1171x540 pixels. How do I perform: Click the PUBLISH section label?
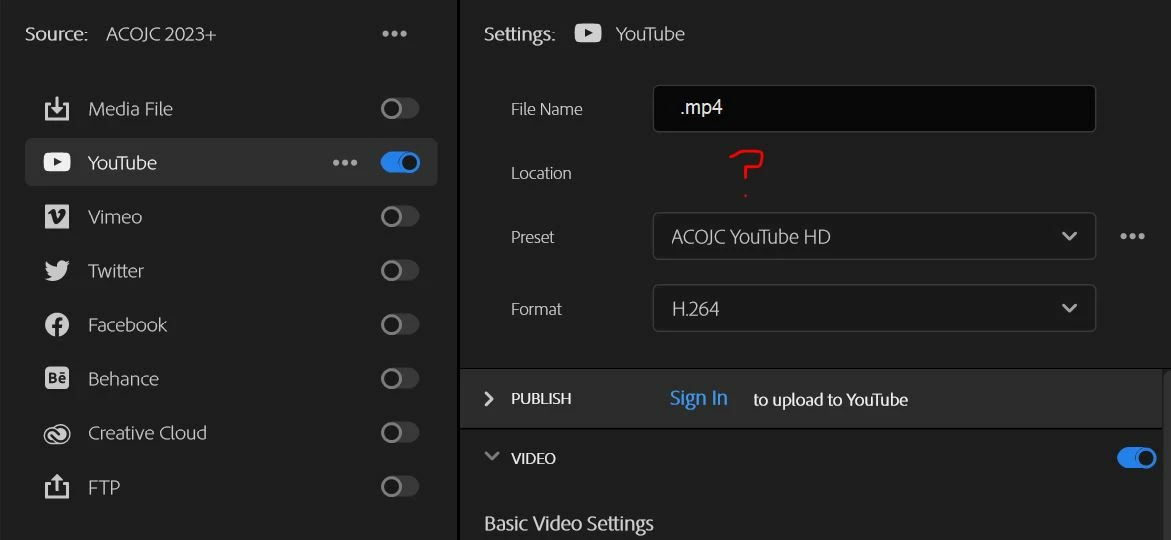tap(541, 399)
